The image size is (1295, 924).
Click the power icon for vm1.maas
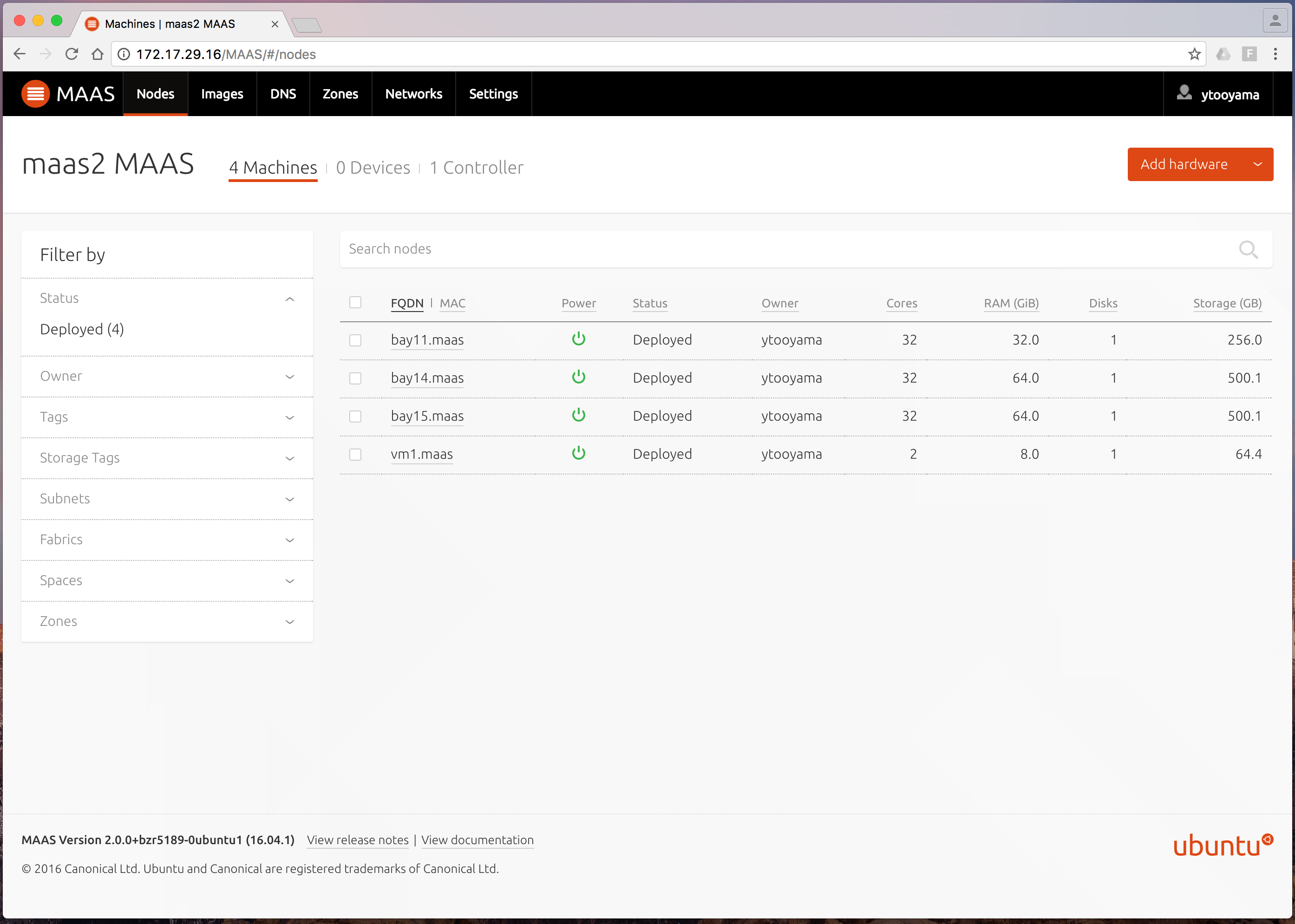tap(578, 454)
